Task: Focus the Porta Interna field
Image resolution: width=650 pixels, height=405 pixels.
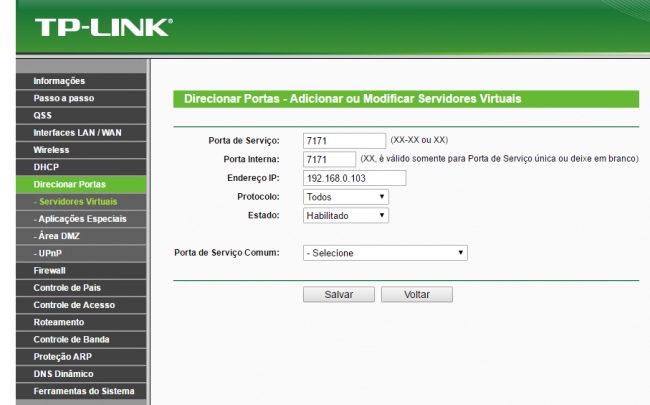Action: [330, 159]
